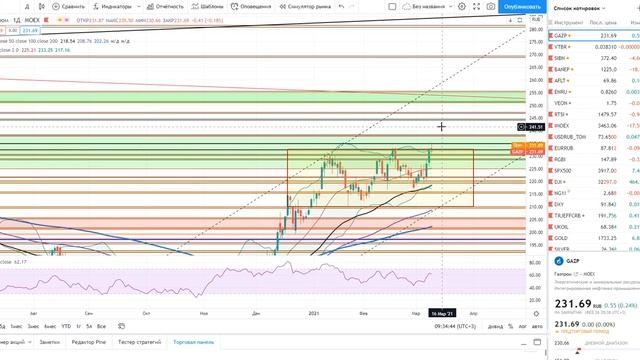Select VTBR in the watchlist
Screen dimensions: 640x360
(594, 47)
